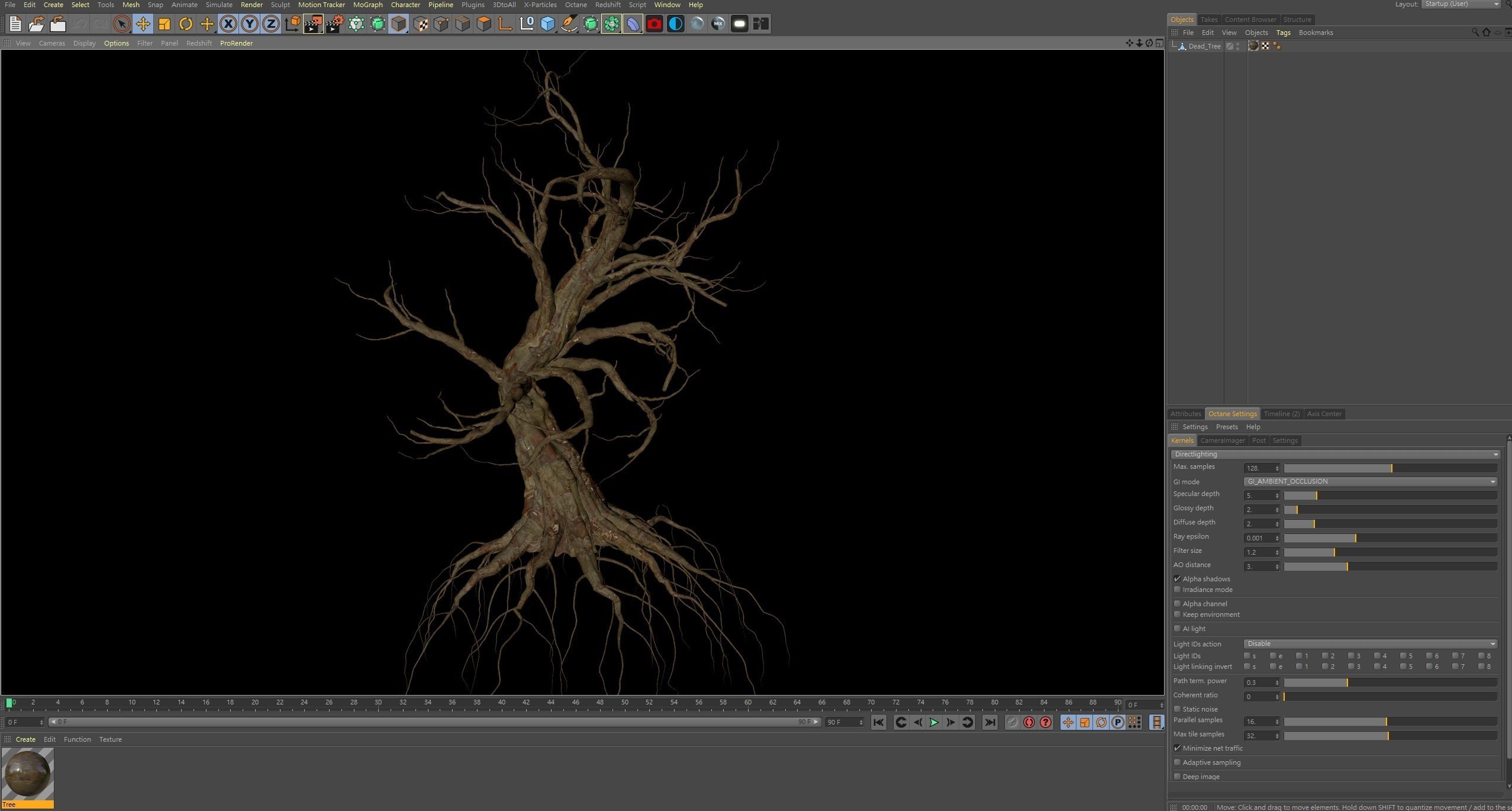Switch to the Attributes tab
The image size is (1512, 811).
1185,414
